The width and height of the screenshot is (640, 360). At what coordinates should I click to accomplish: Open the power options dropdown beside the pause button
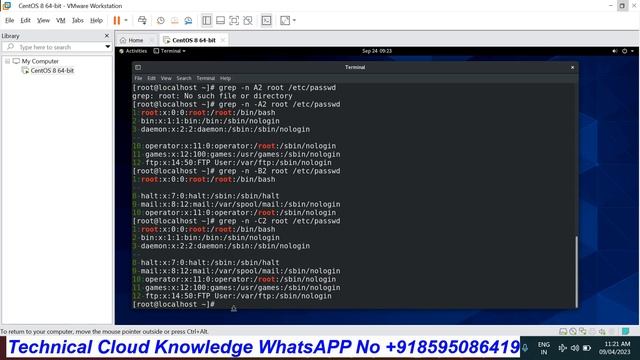point(126,20)
